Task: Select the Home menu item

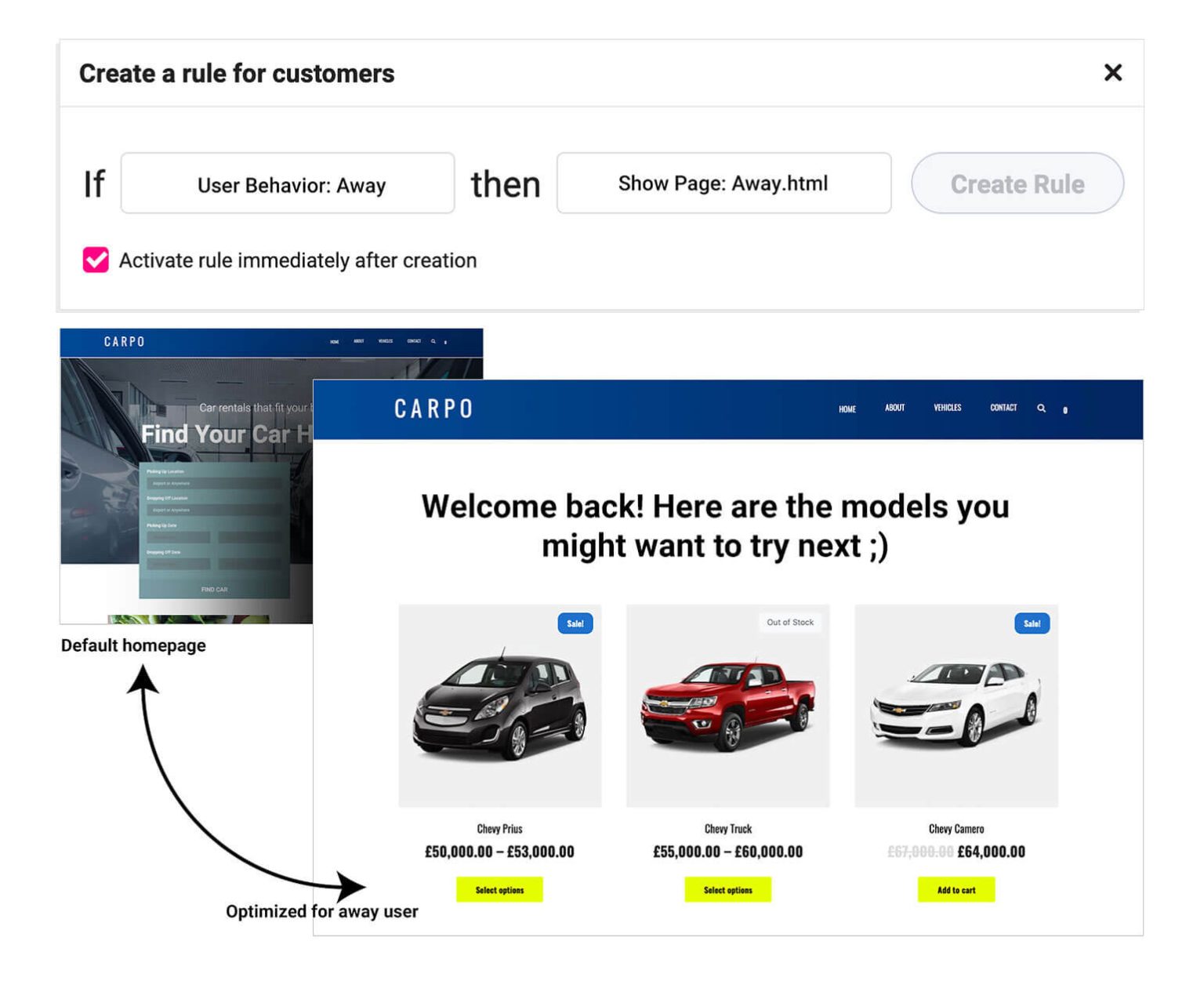Action: (x=847, y=408)
